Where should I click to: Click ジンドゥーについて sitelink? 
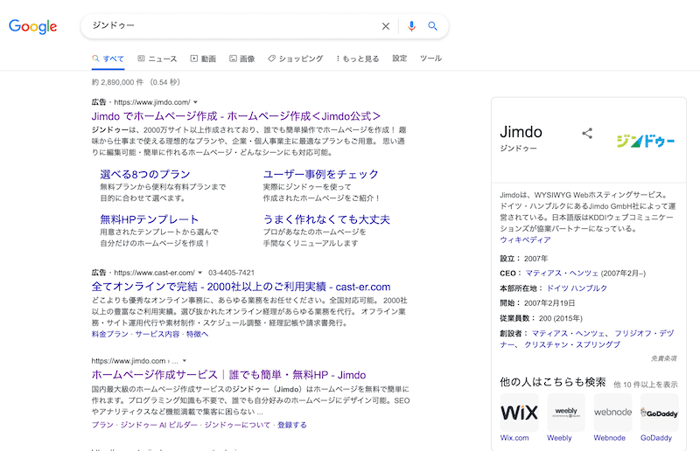pyautogui.click(x=237, y=425)
